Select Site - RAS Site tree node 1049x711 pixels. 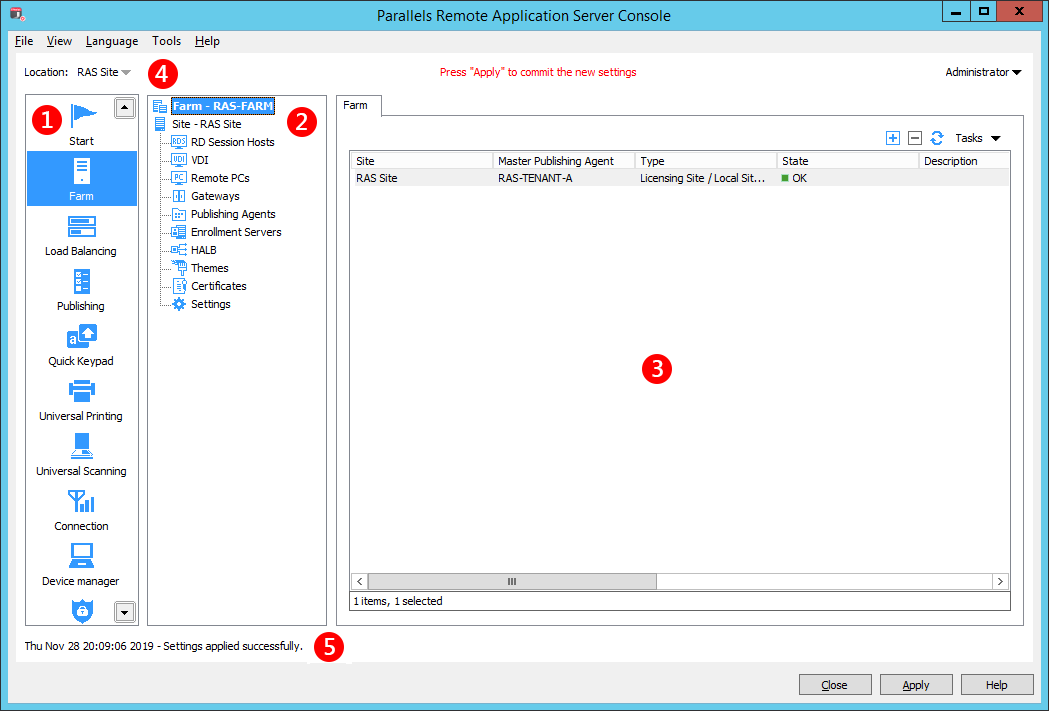[x=206, y=124]
